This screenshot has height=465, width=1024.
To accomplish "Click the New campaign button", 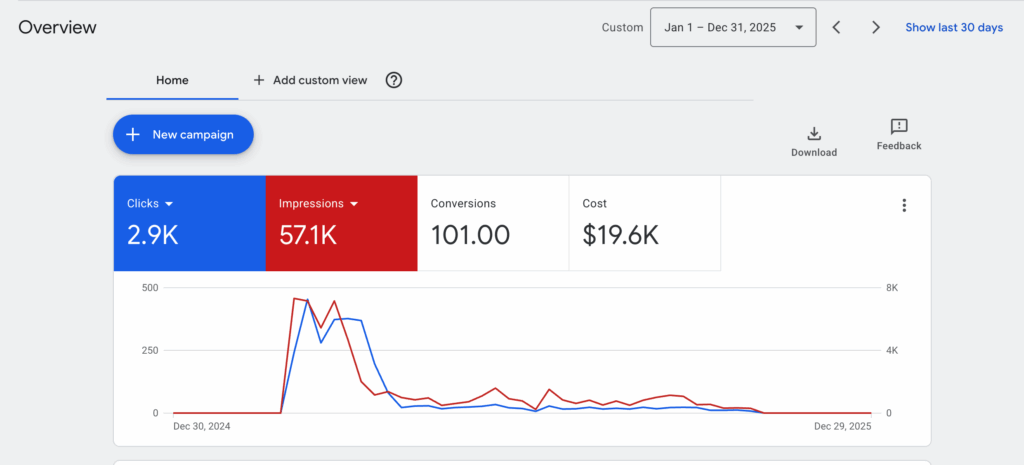I will pos(183,135).
